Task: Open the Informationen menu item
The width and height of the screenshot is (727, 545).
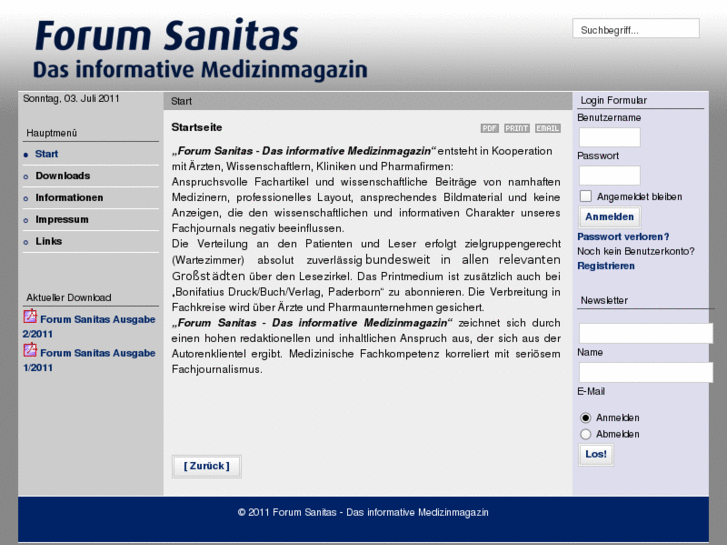Action: pyautogui.click(x=69, y=198)
